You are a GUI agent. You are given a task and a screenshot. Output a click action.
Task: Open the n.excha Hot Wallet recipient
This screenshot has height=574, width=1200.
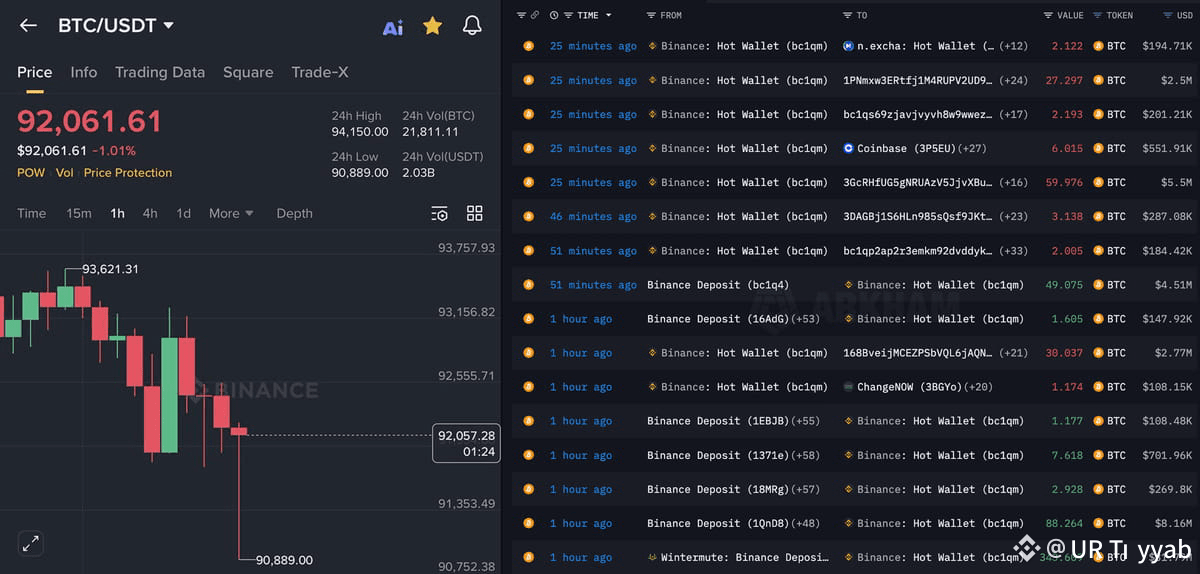coord(925,46)
